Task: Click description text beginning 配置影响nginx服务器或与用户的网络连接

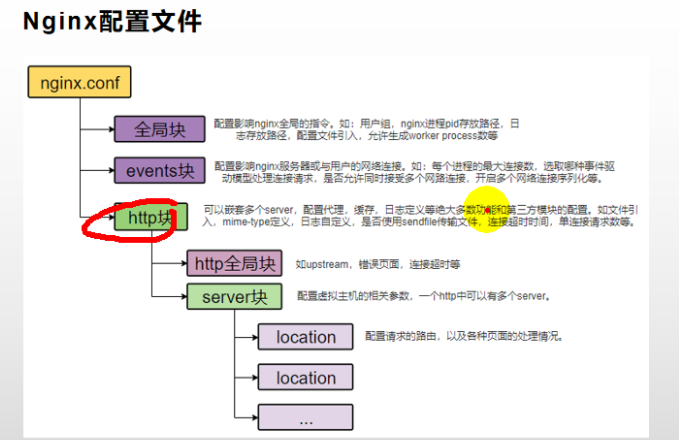Action: point(414,172)
